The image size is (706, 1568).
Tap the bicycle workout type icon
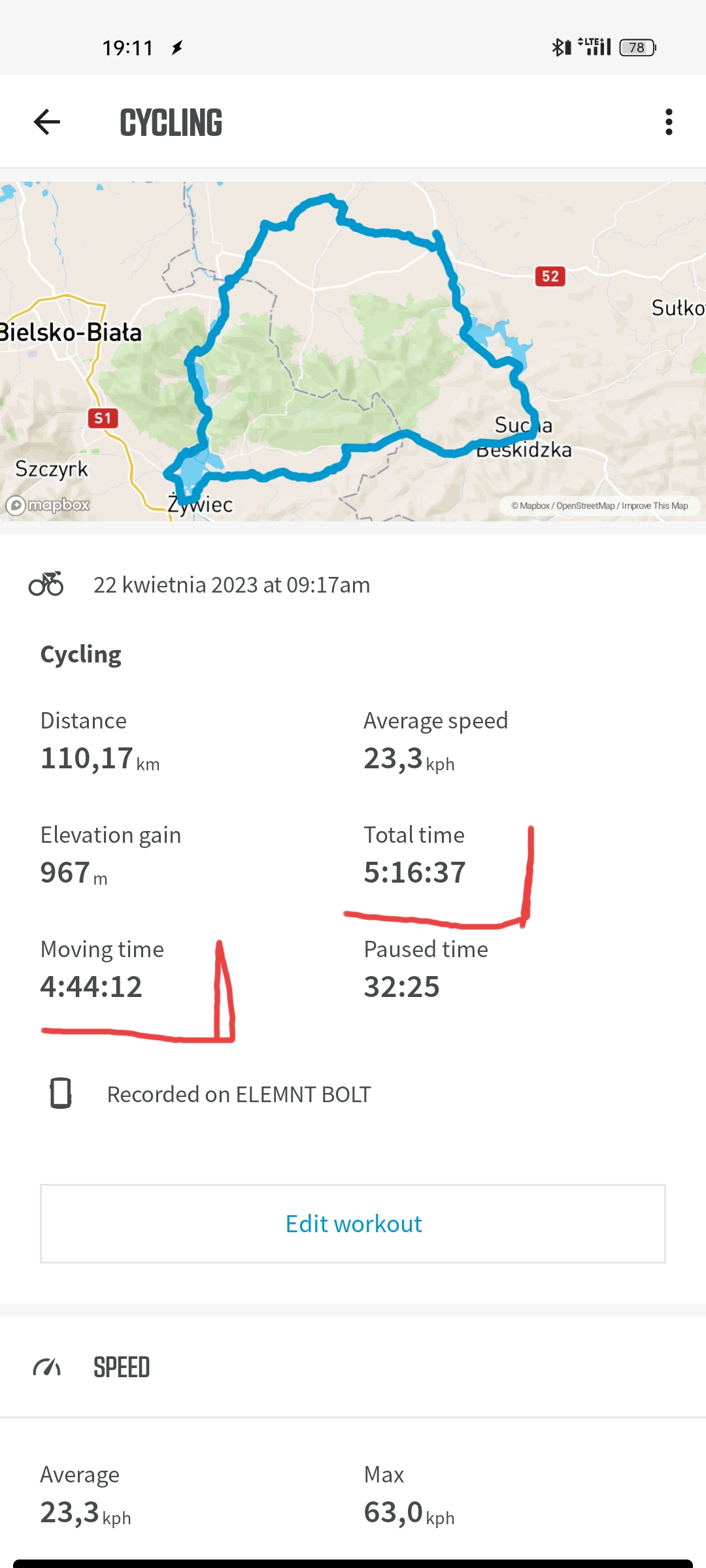(46, 584)
